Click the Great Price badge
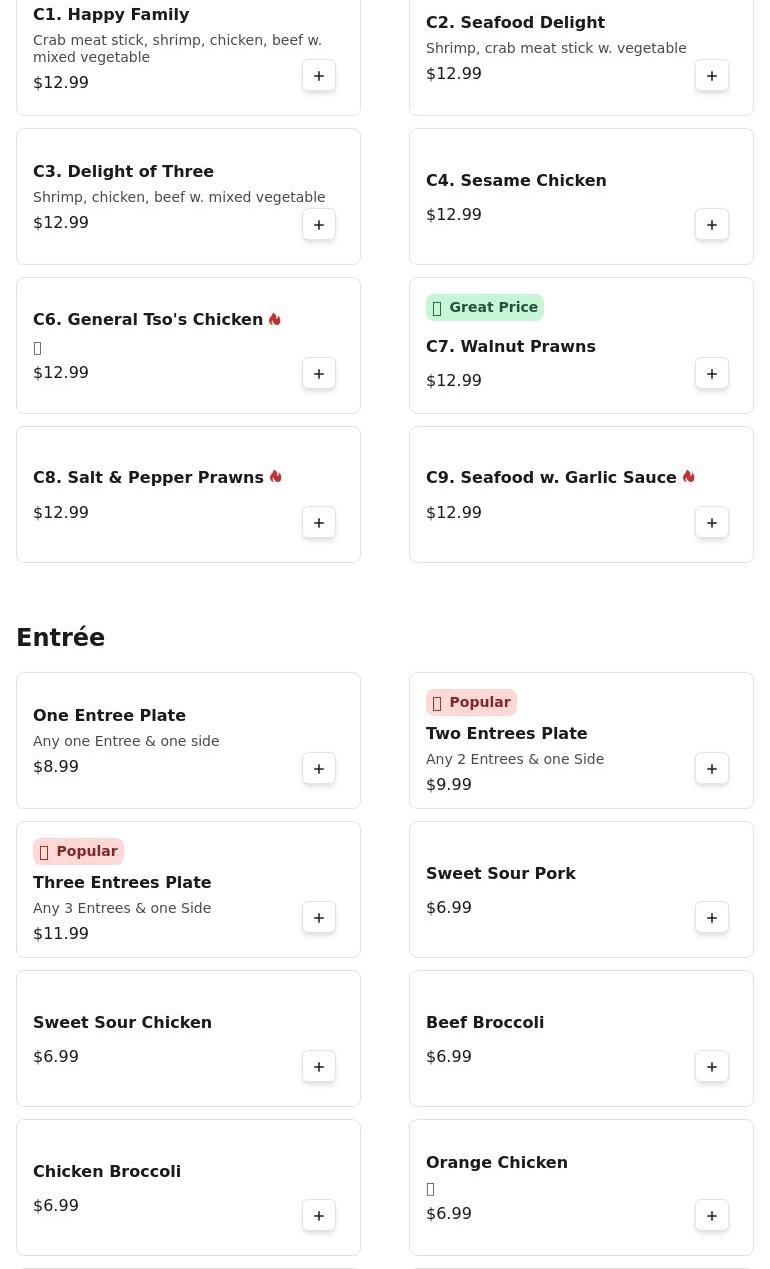This screenshot has width=770, height=1269. coord(485,308)
